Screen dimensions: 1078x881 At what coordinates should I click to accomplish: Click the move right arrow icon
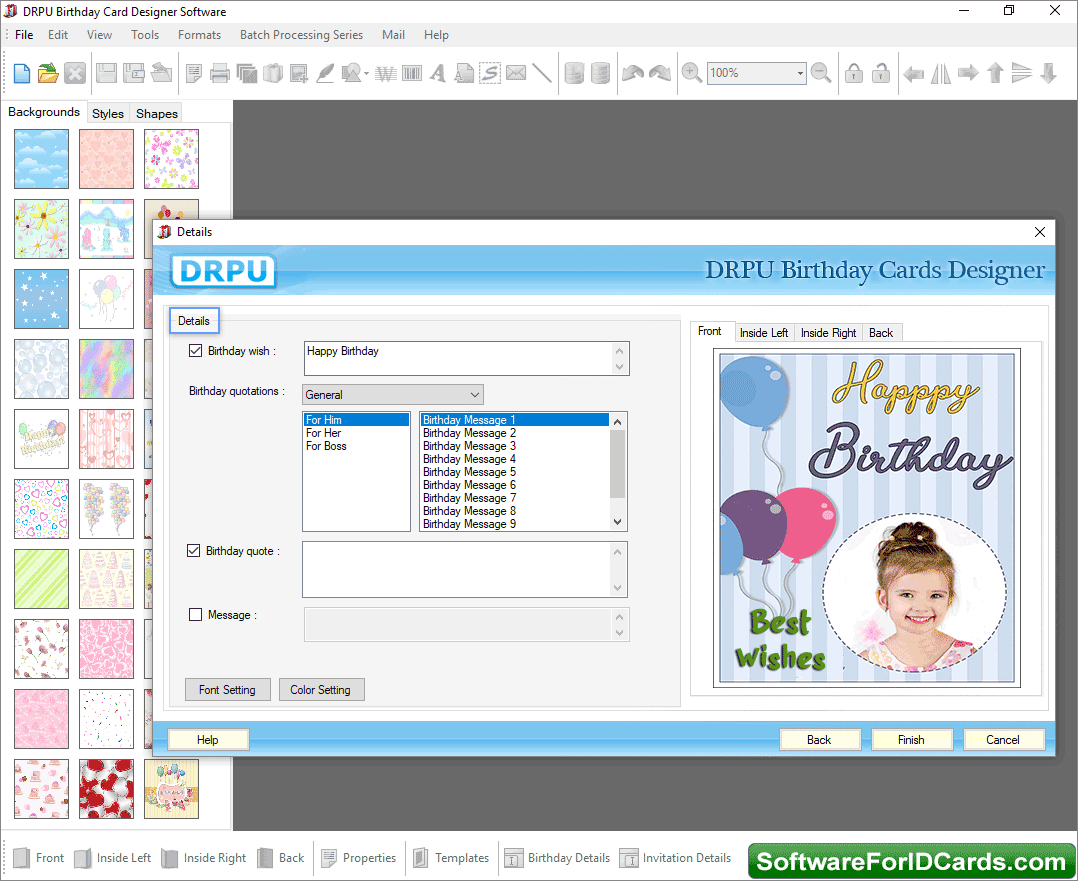(968, 73)
